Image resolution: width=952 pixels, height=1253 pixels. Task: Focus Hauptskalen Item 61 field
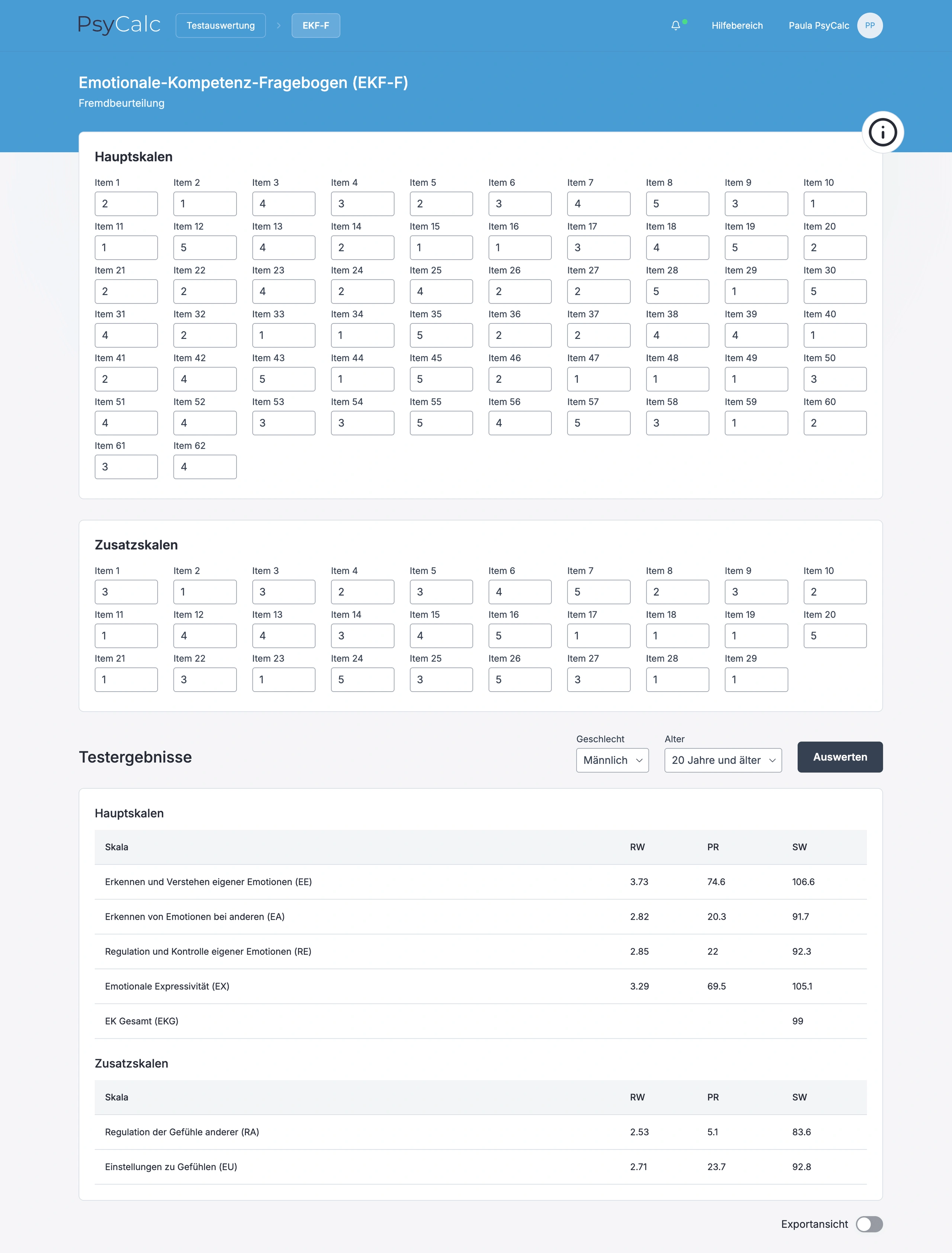126,467
